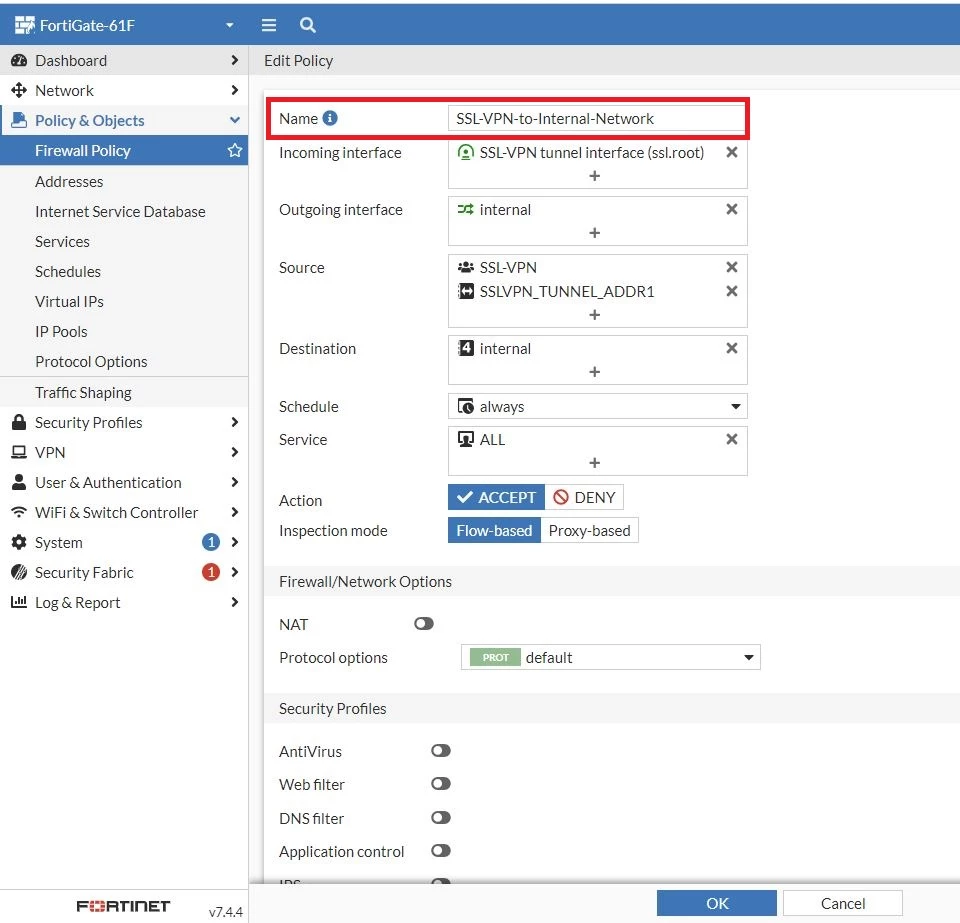This screenshot has height=923, width=960.
Task: Expand the Security Profiles chevron
Action: 234,422
